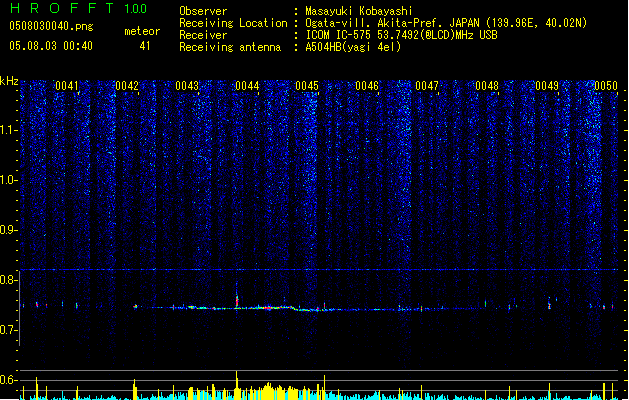629x400 pixels.
Task: Select the 0050 time marker
Action: 606,86
